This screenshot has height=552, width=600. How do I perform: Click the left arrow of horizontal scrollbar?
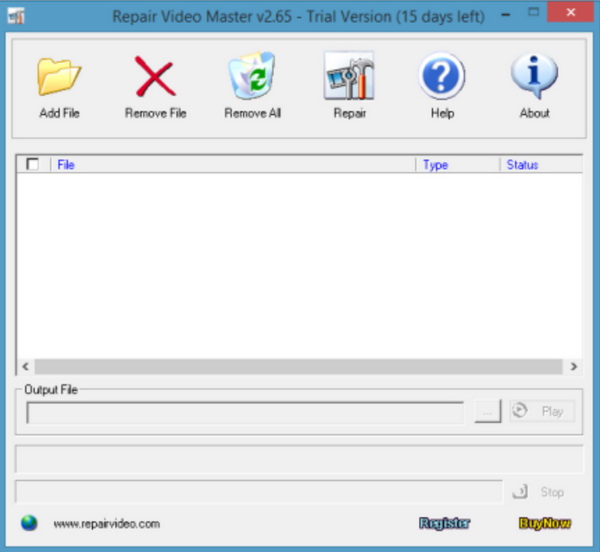pos(26,366)
